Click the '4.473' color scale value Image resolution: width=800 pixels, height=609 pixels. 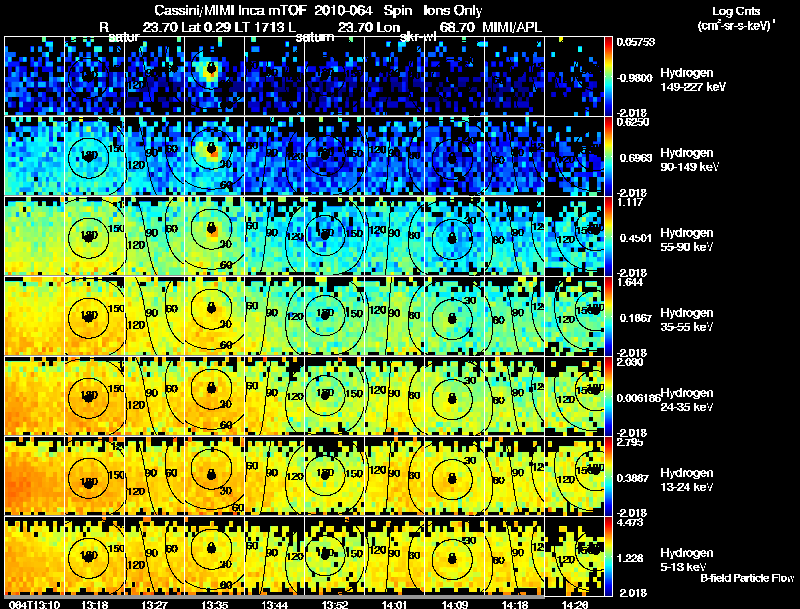630,522
